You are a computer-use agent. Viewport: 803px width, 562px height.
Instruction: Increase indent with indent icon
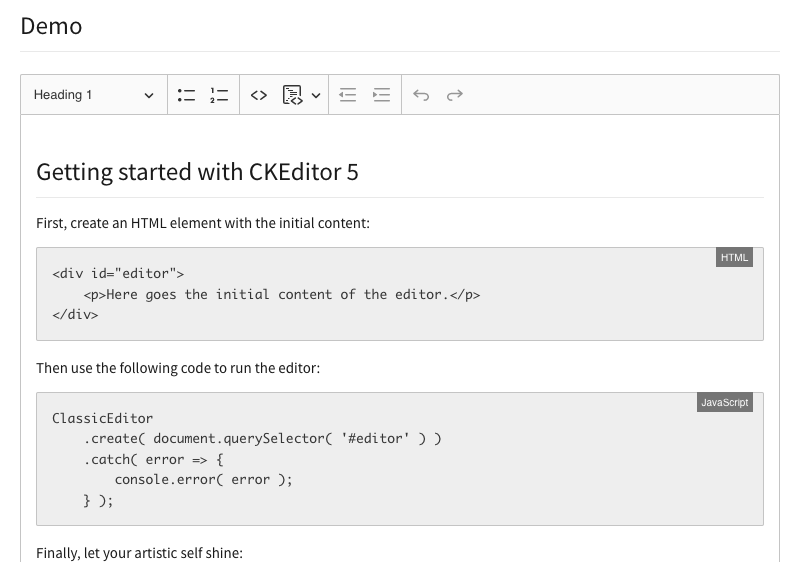pyautogui.click(x=382, y=95)
